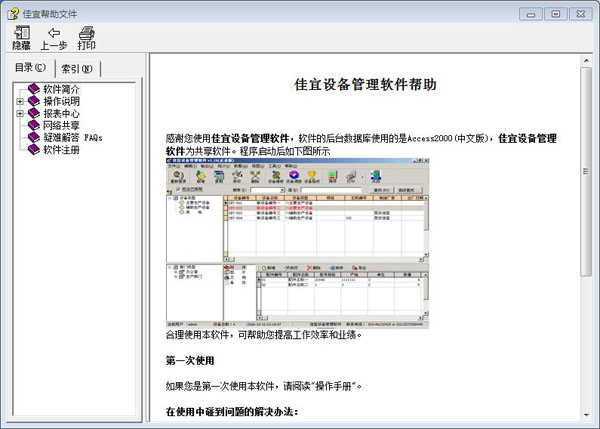Select the 报表中心 topic label

(61, 113)
